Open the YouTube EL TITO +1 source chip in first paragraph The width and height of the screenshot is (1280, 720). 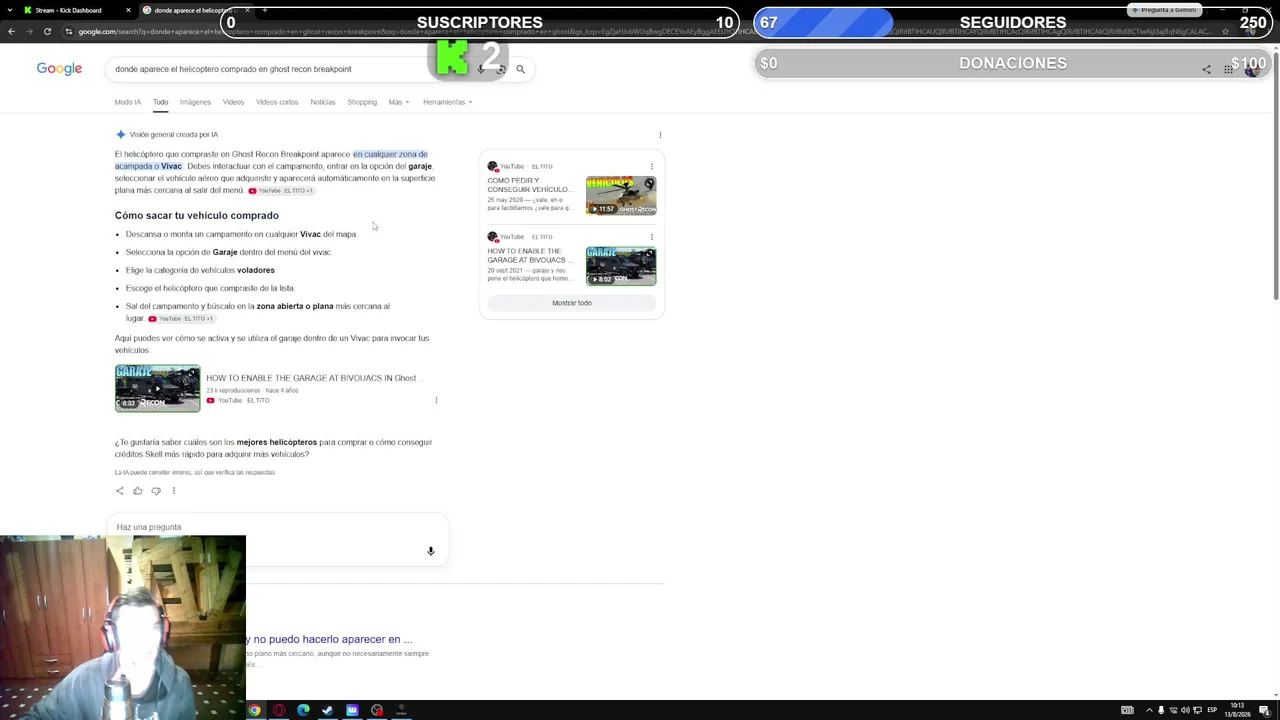point(281,190)
